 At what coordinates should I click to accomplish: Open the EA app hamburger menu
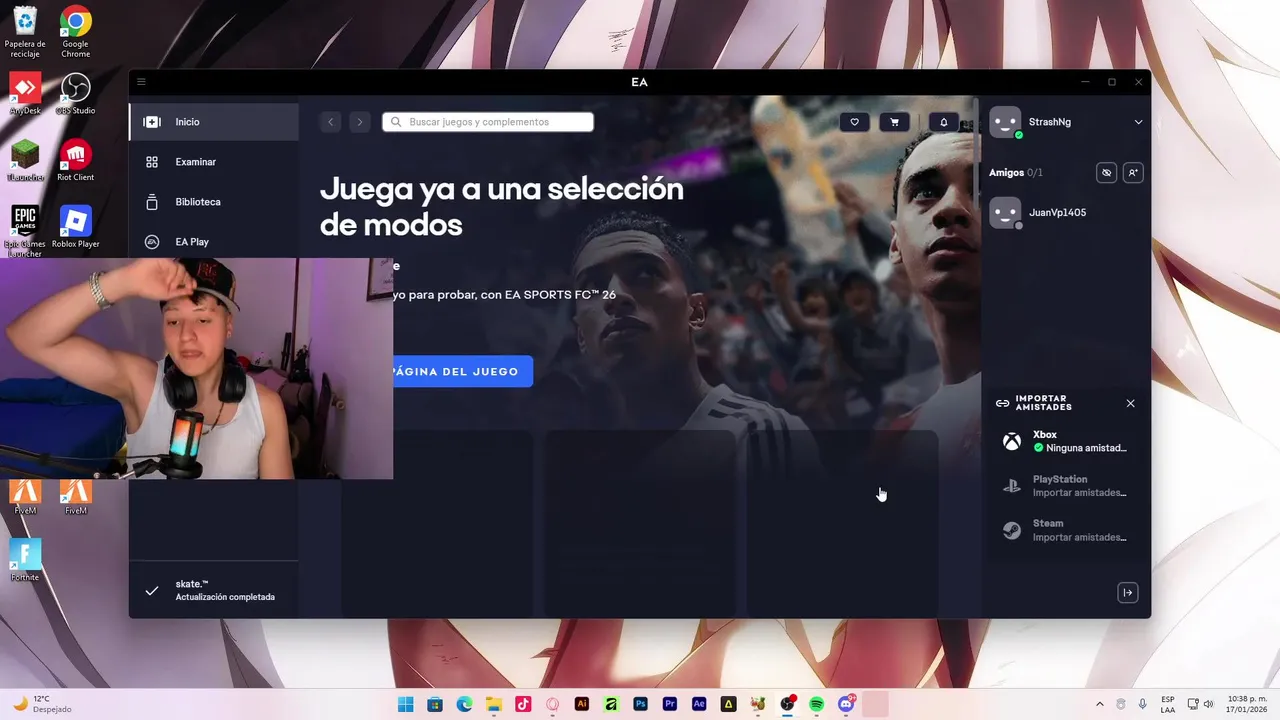pyautogui.click(x=141, y=82)
